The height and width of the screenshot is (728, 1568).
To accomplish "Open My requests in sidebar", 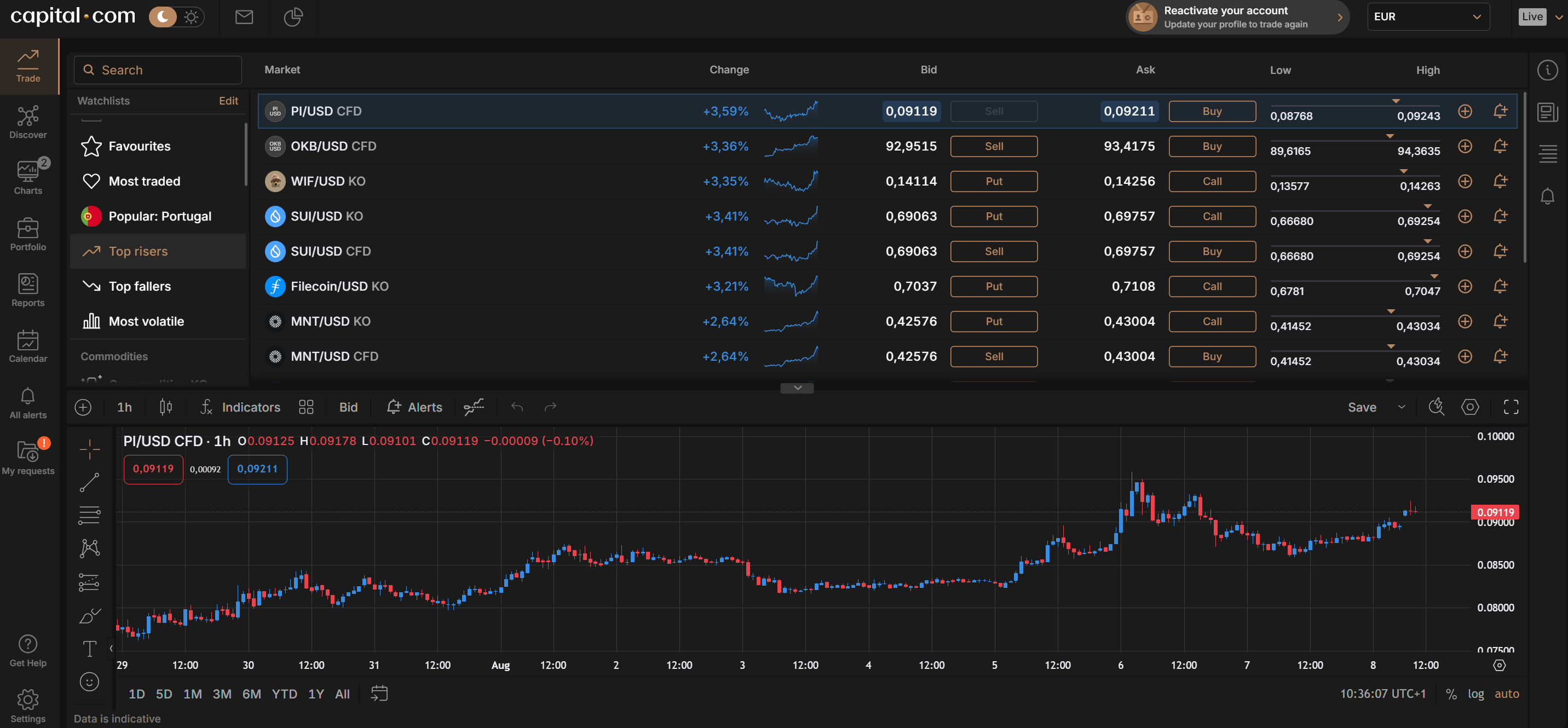I will click(x=28, y=458).
